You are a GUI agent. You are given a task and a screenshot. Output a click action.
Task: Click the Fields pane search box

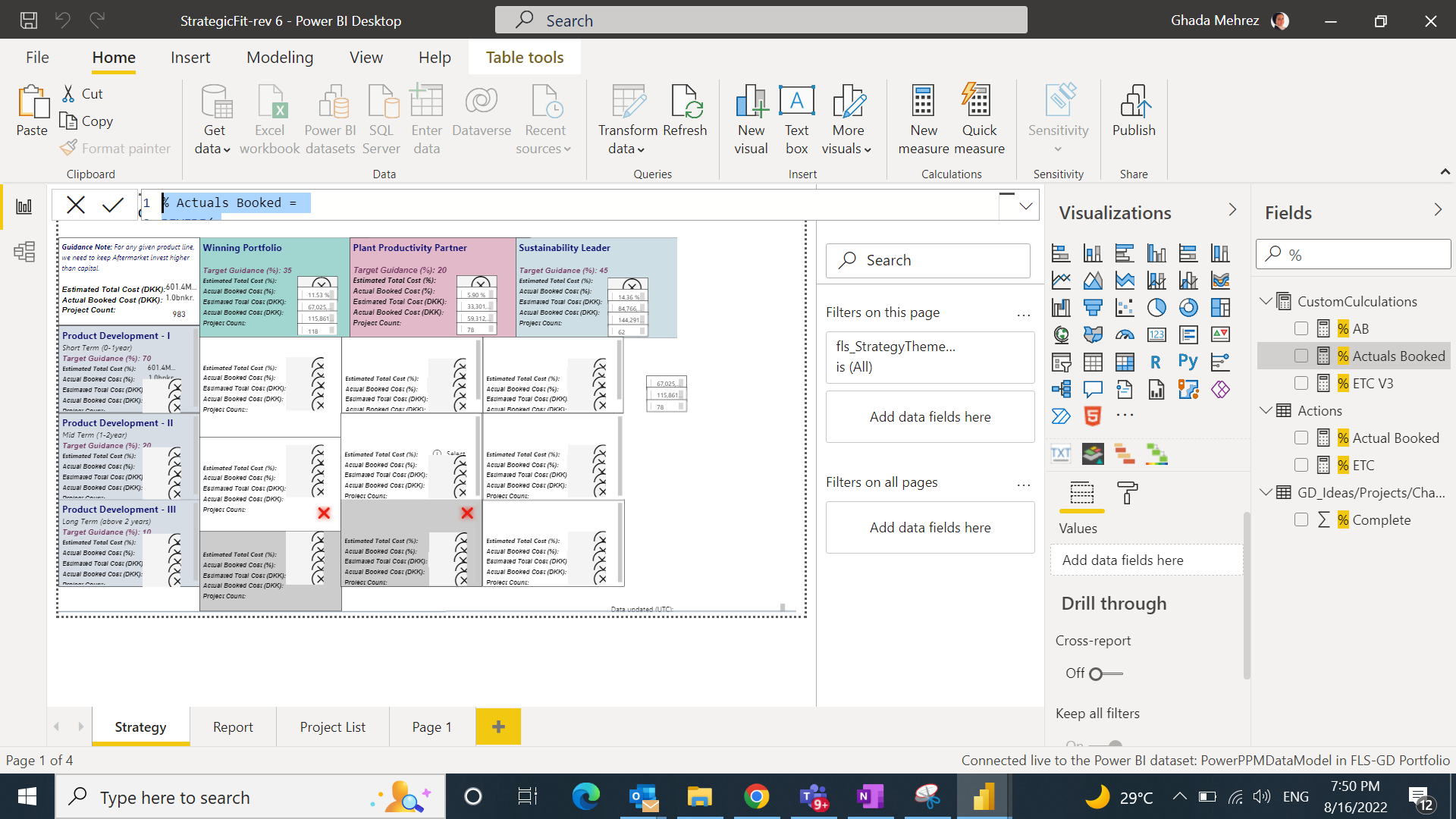tap(1353, 254)
